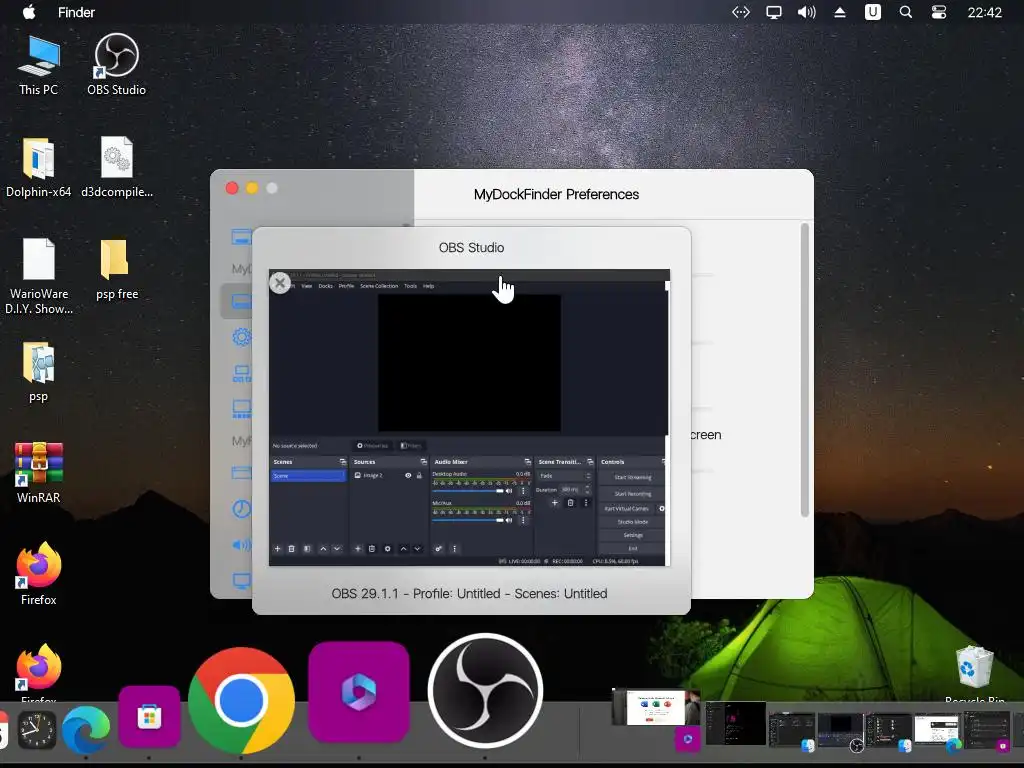Open the volume control in the menu bar
Screen dimensions: 1024x768
807,12
